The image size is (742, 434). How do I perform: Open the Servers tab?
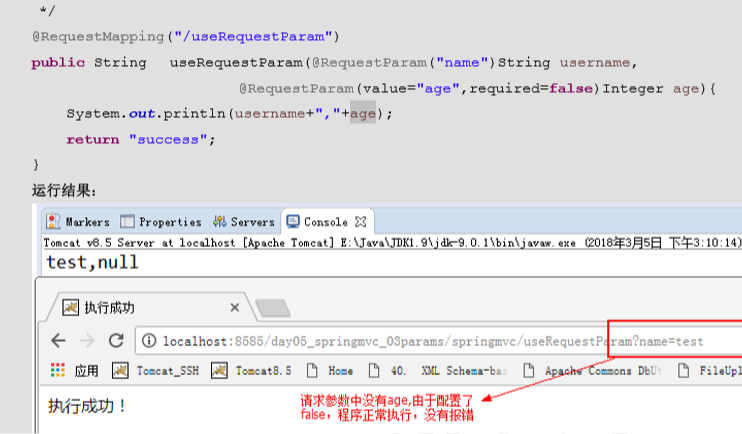244,221
